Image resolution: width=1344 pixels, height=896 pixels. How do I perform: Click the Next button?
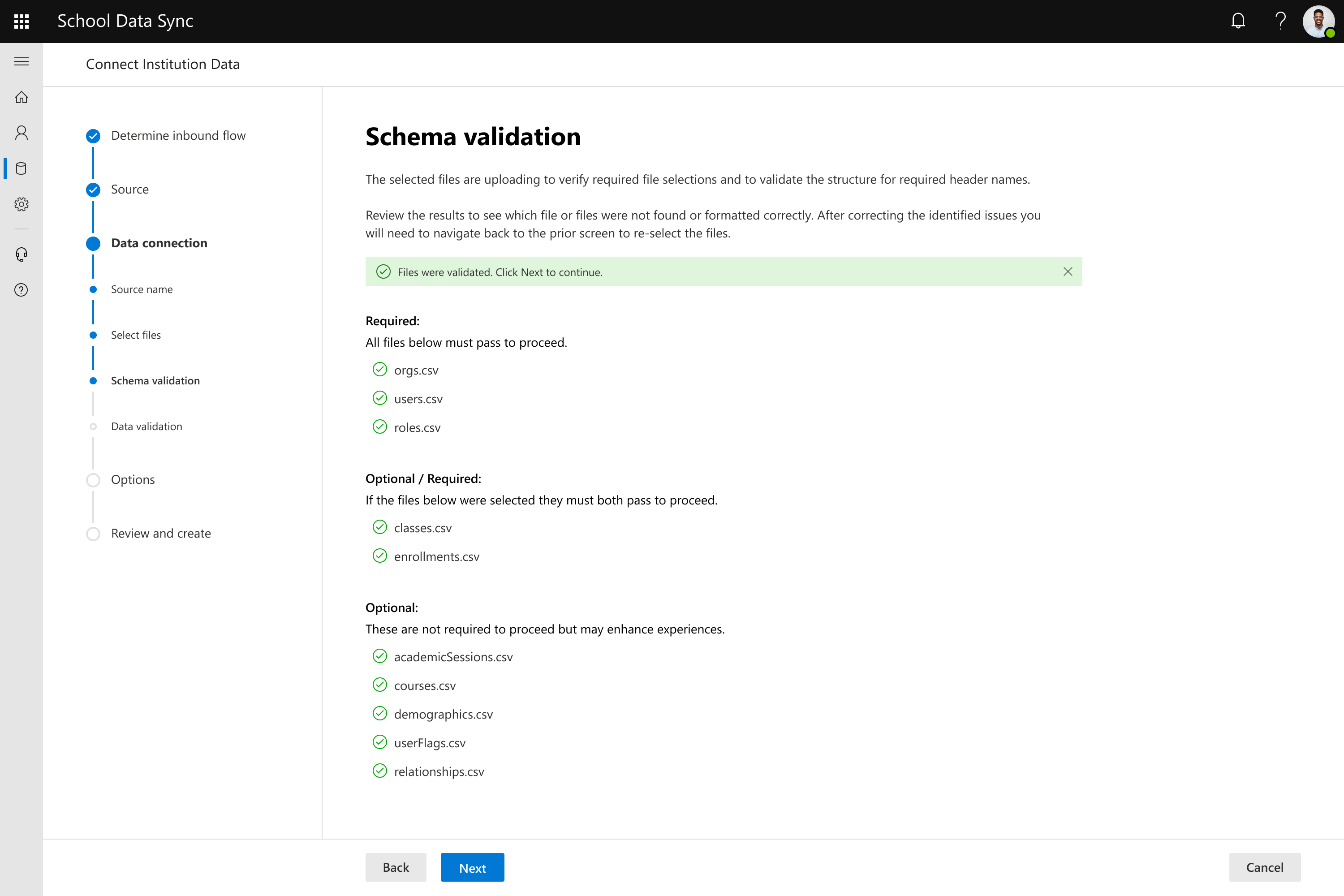tap(472, 867)
